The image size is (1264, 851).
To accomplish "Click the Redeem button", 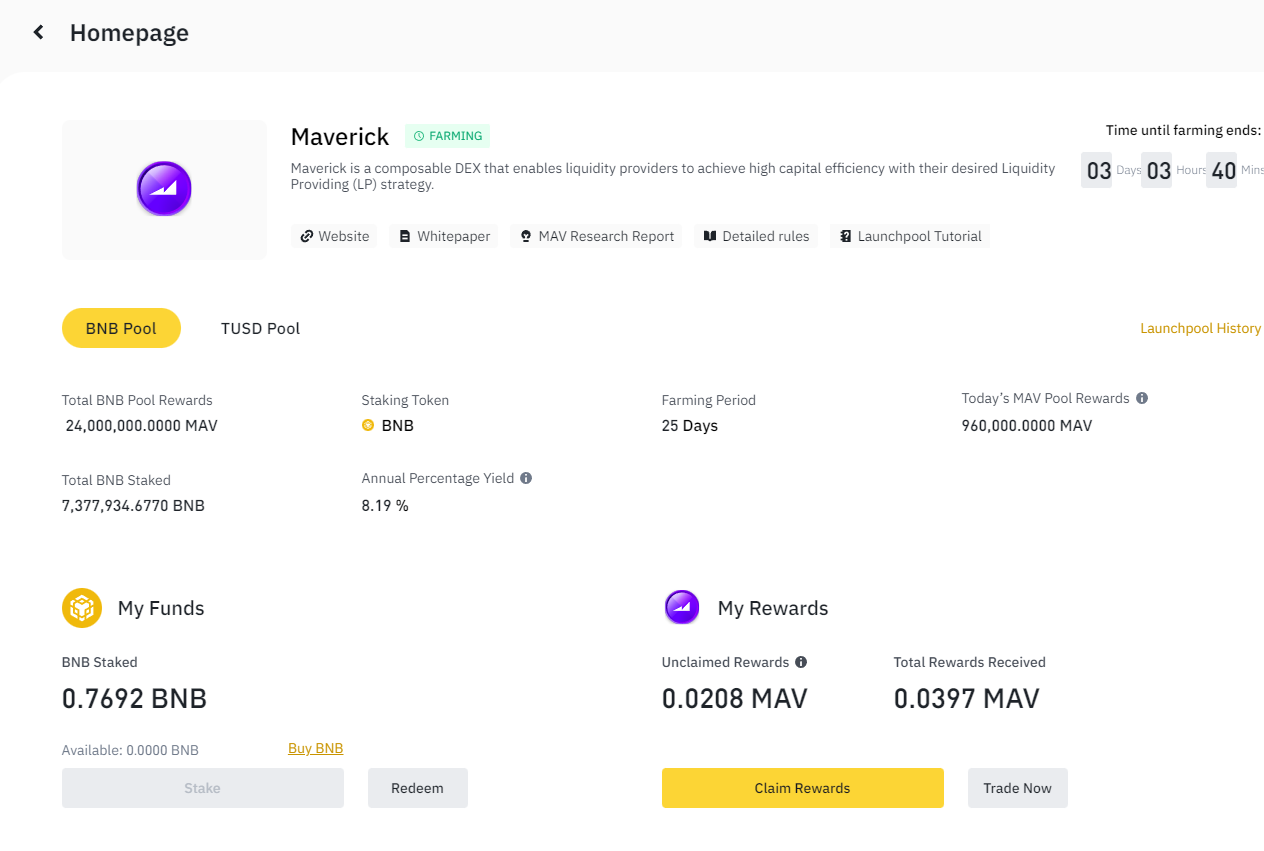I will point(418,788).
